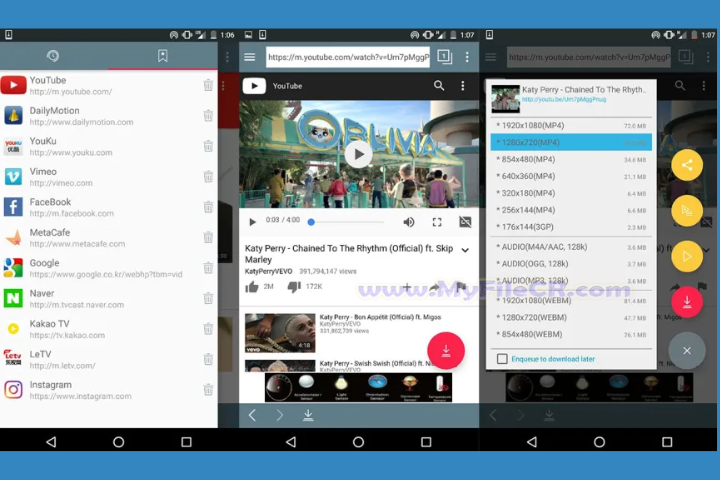Switch to the bookmarks tab icon
720x480 pixels.
pyautogui.click(x=163, y=56)
